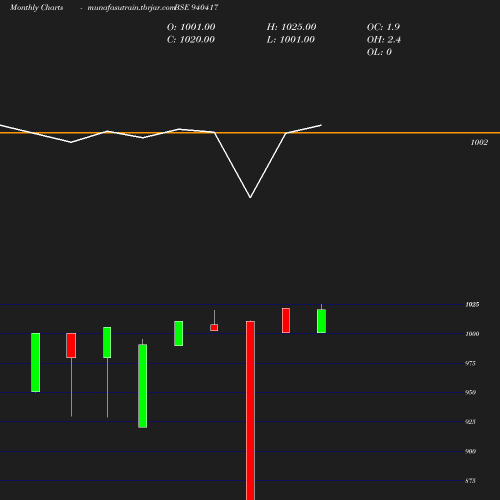Viewport: 500px width, 500px height.
Task: Click the 875 price axis label
Action: (470, 481)
